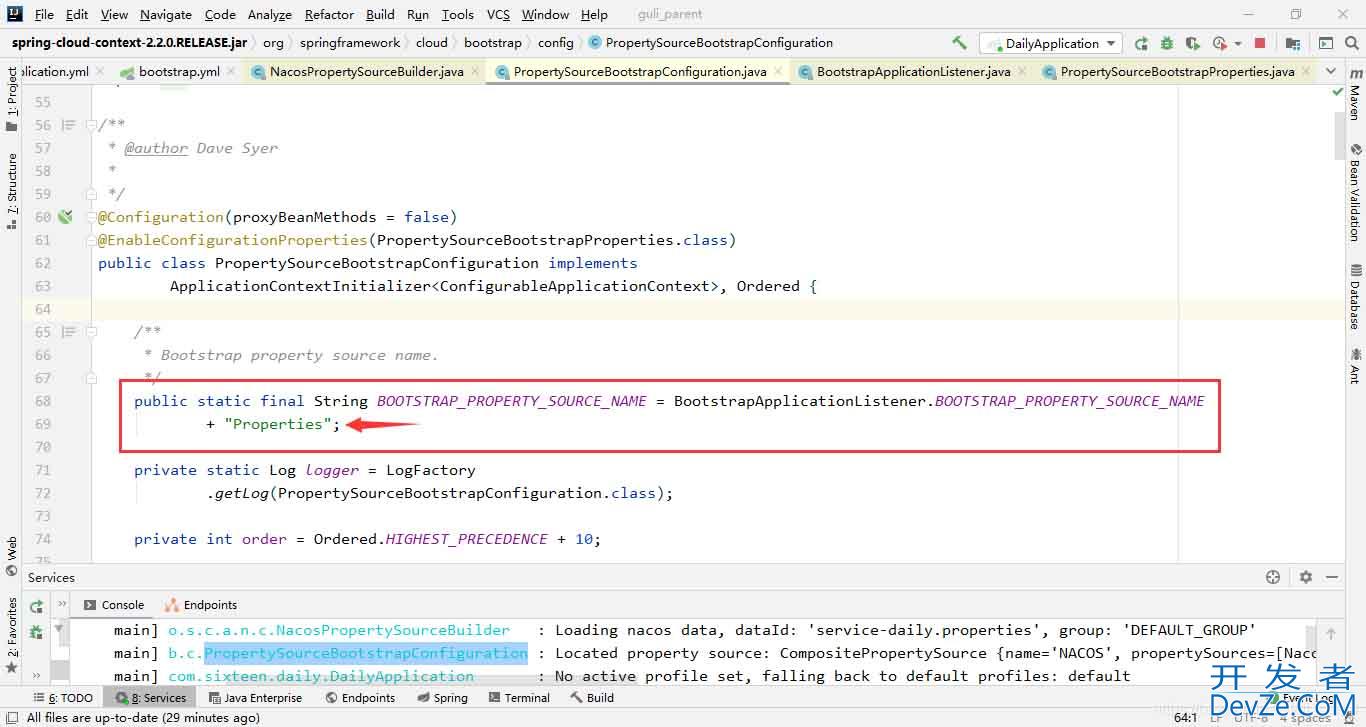
Task: Open the Database tool window
Action: tap(1355, 296)
